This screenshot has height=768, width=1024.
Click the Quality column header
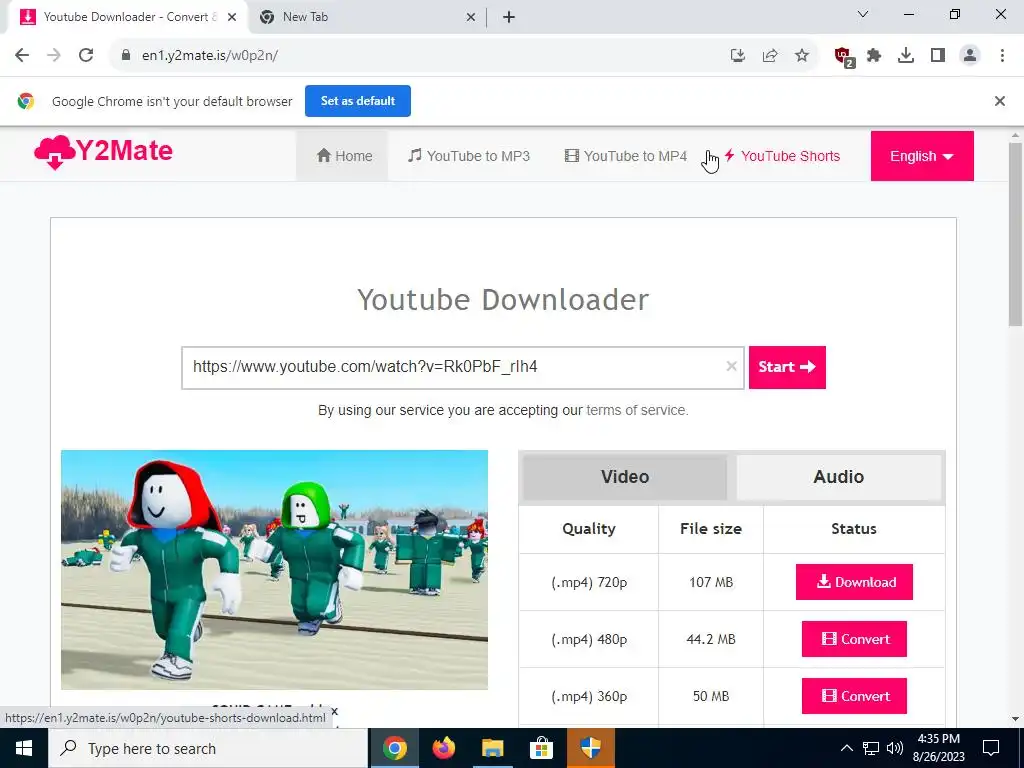coord(589,529)
